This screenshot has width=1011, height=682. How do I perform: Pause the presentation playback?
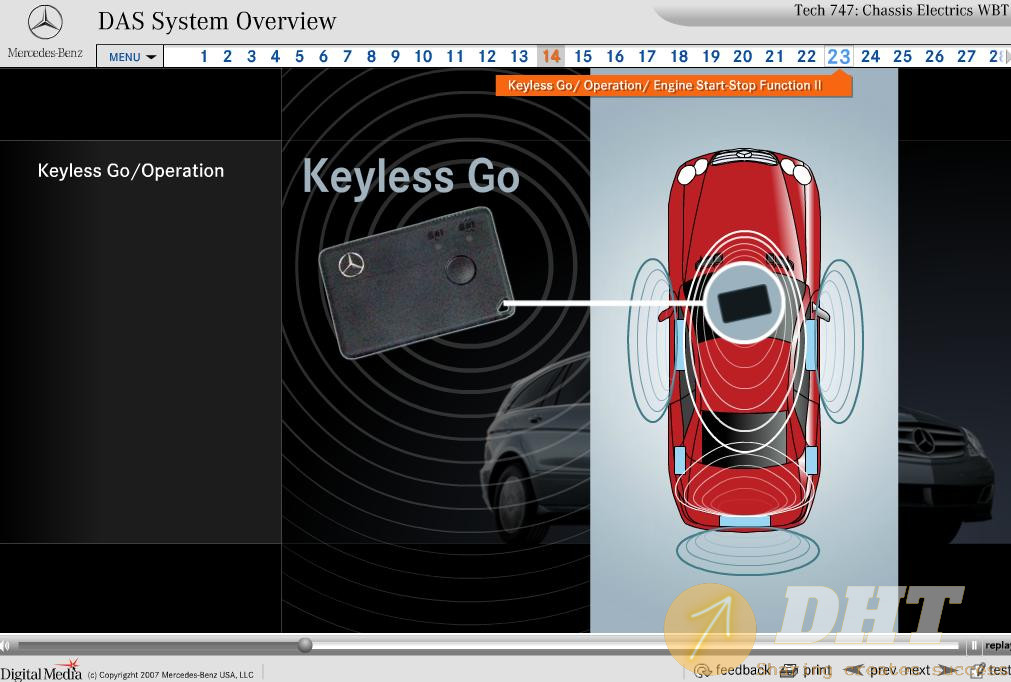974,645
